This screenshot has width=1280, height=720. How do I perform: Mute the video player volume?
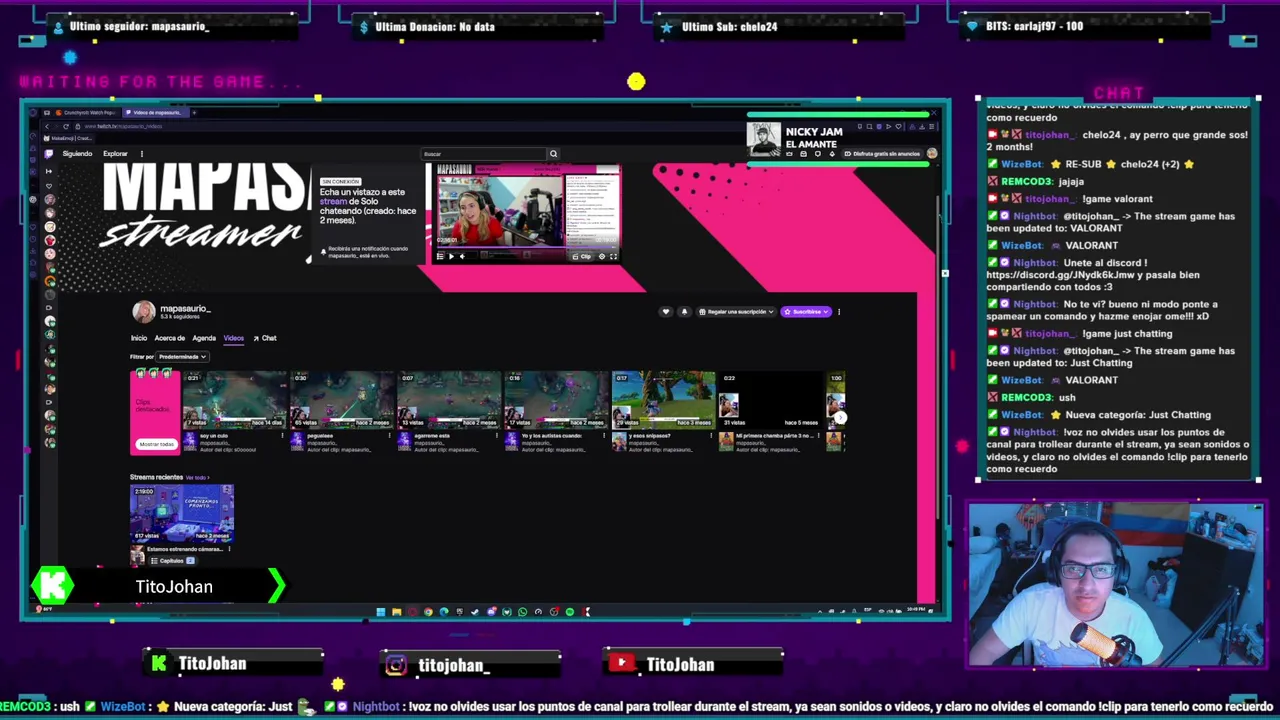pyautogui.click(x=462, y=256)
